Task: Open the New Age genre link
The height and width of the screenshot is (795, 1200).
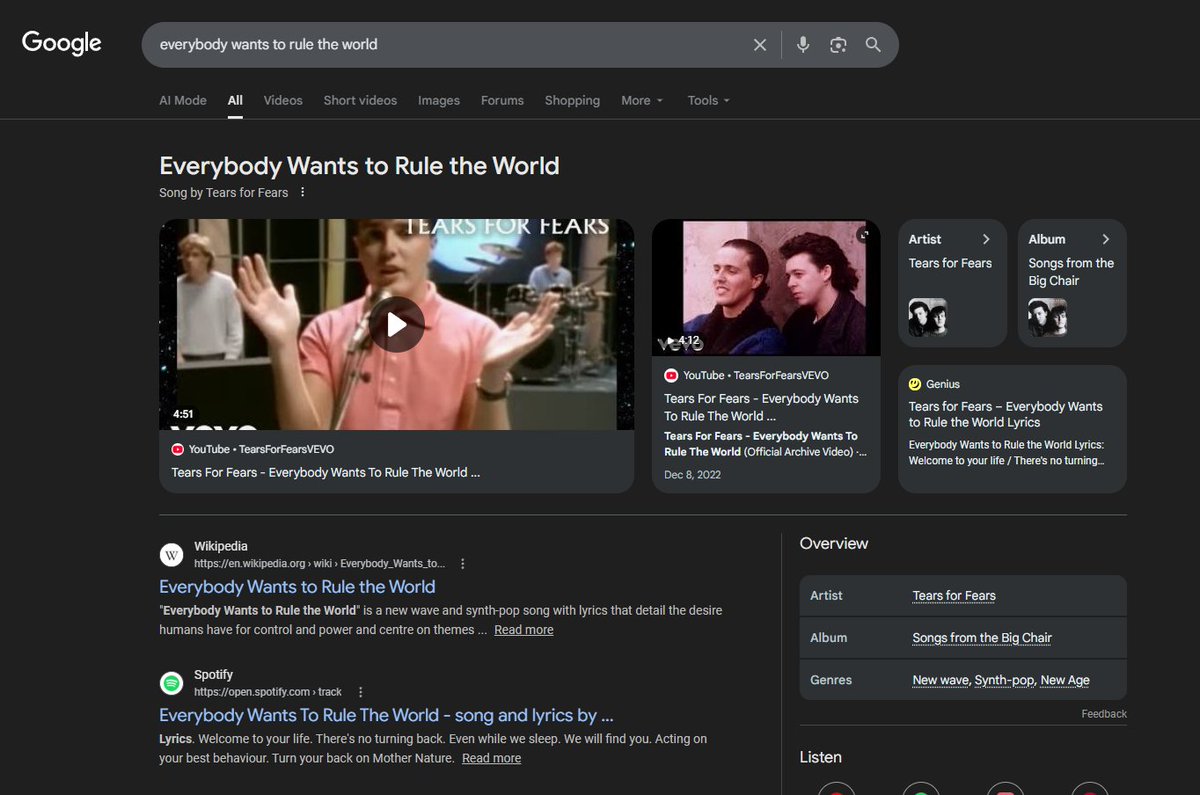Action: click(x=1065, y=680)
